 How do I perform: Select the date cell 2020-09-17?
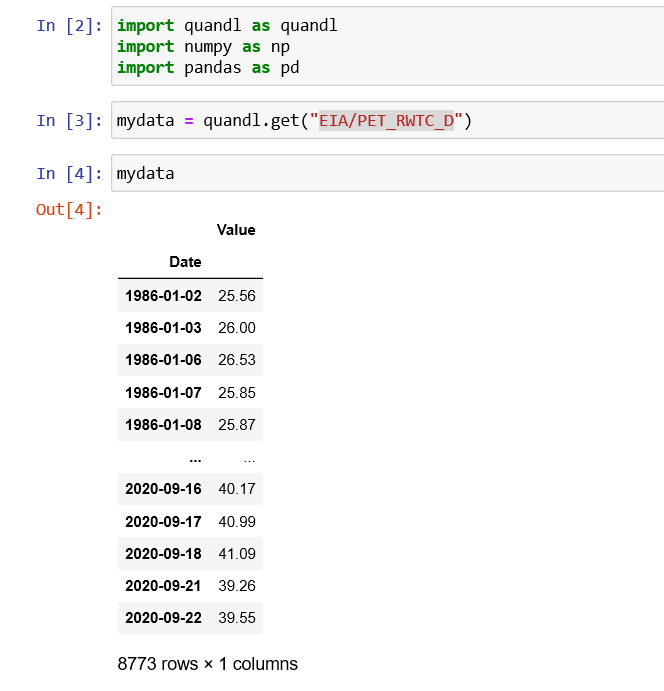click(163, 522)
